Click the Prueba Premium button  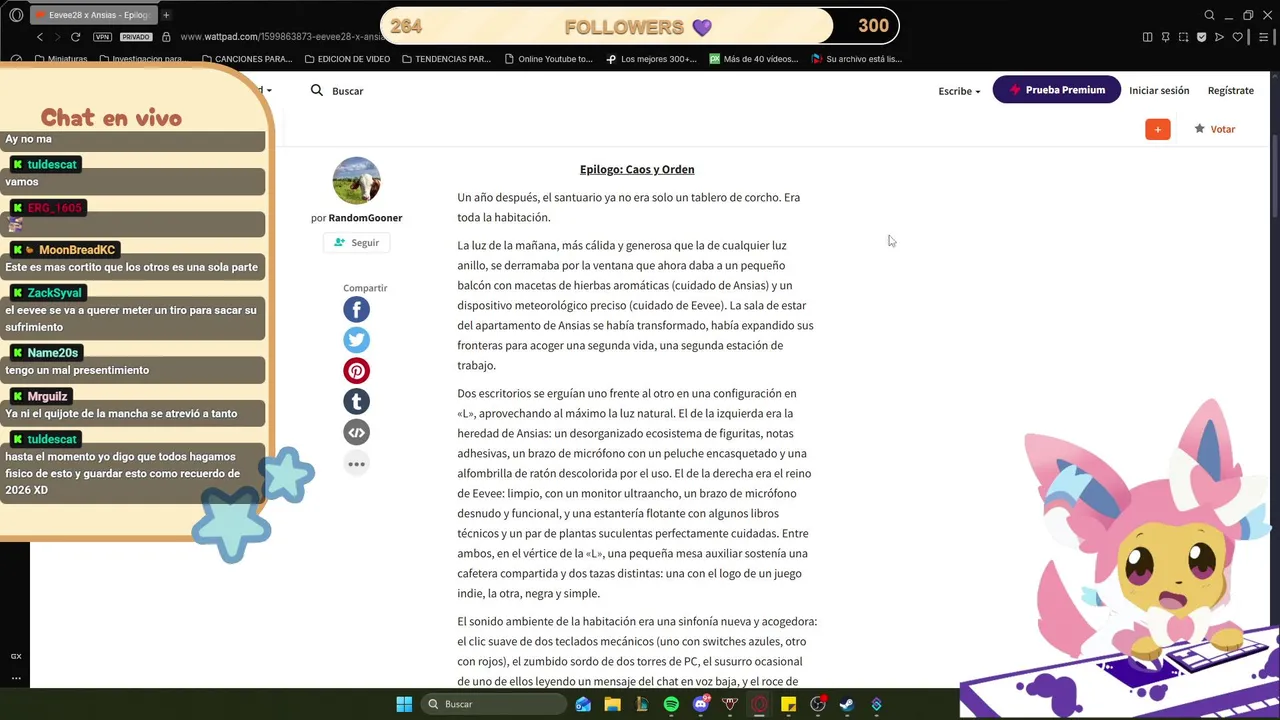[x=1057, y=90]
